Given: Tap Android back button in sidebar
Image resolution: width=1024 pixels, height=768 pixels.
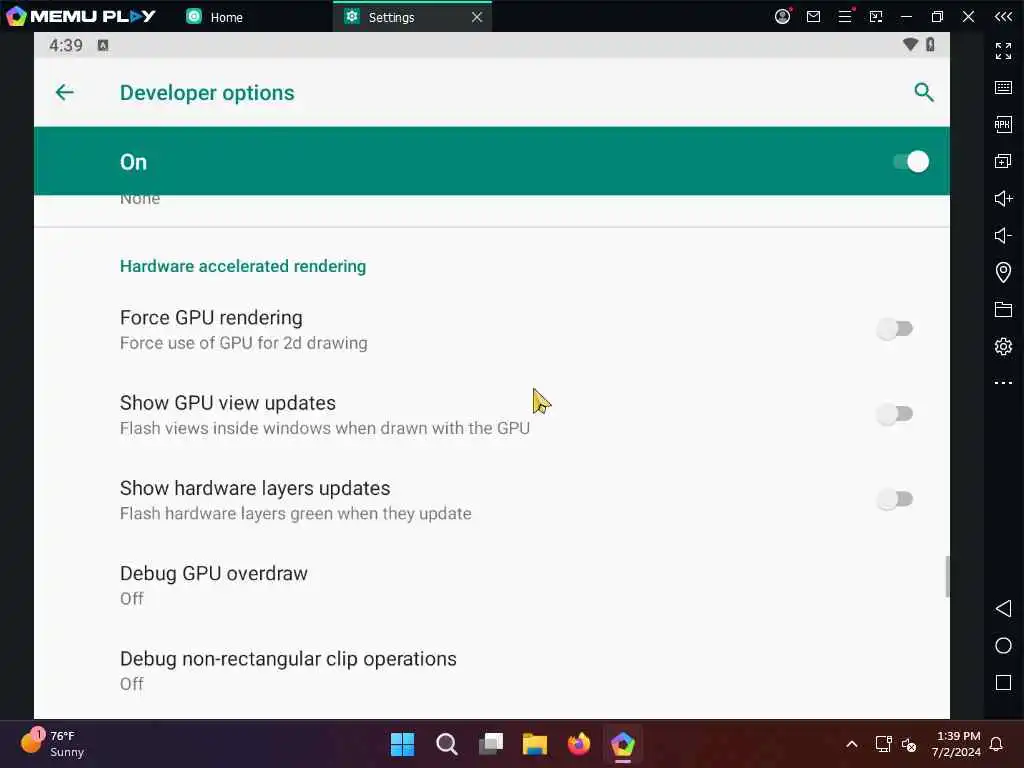Looking at the screenshot, I should (x=1003, y=609).
